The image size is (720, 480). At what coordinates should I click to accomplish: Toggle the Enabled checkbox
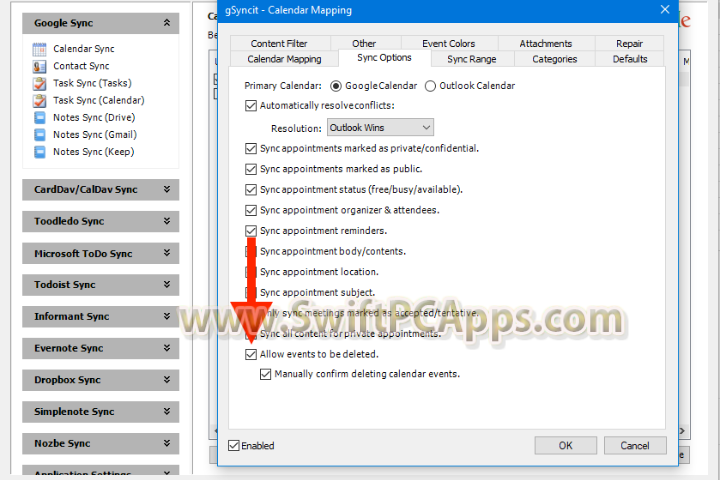pyautogui.click(x=234, y=446)
